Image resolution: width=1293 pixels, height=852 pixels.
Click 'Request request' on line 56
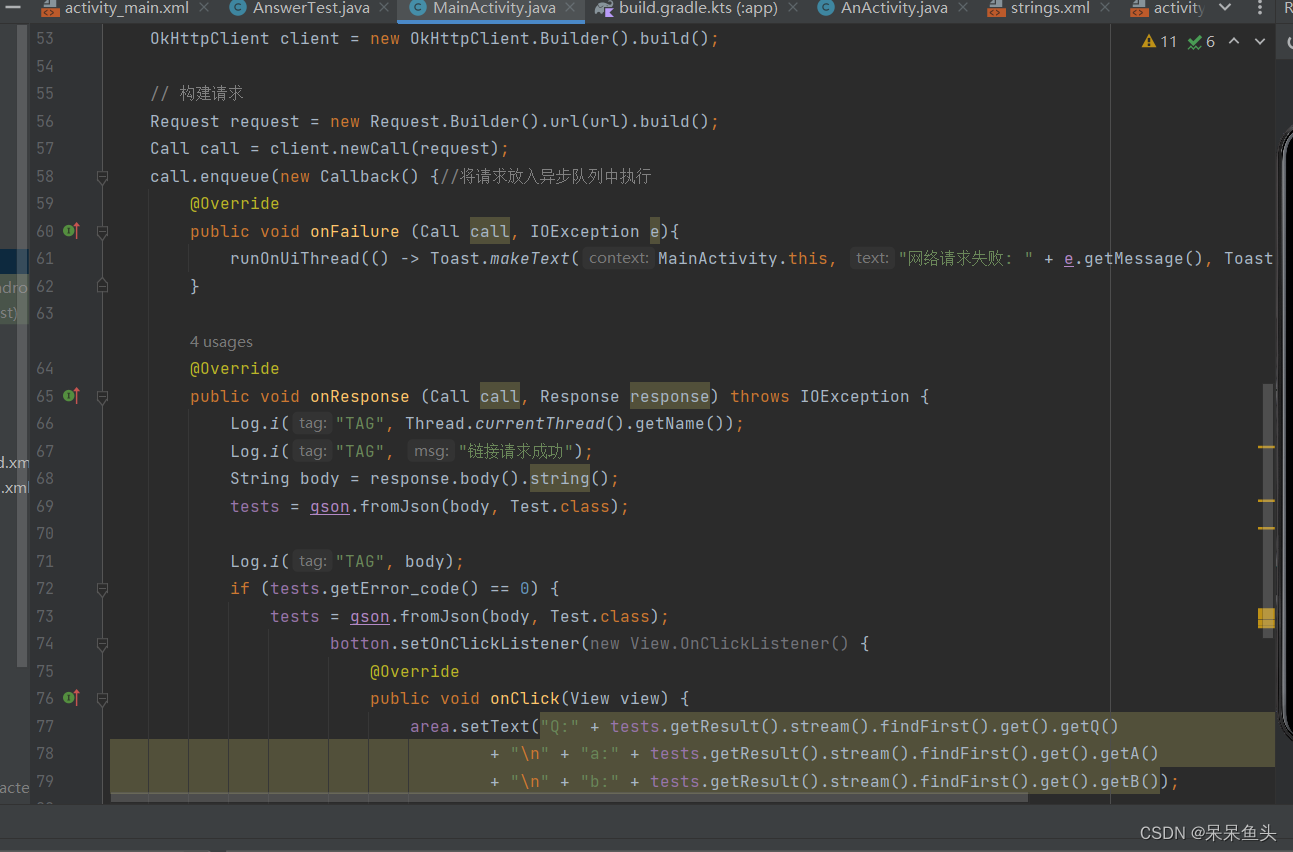(x=225, y=121)
